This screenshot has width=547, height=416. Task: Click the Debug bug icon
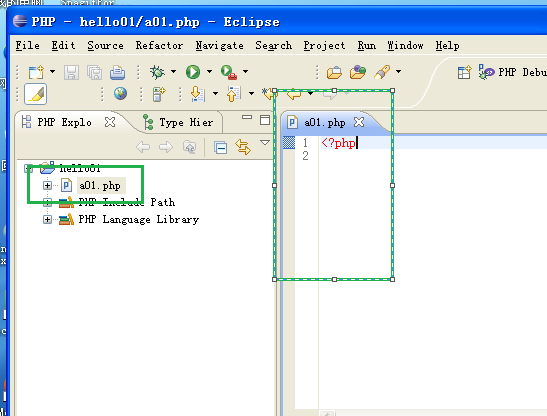(157, 72)
